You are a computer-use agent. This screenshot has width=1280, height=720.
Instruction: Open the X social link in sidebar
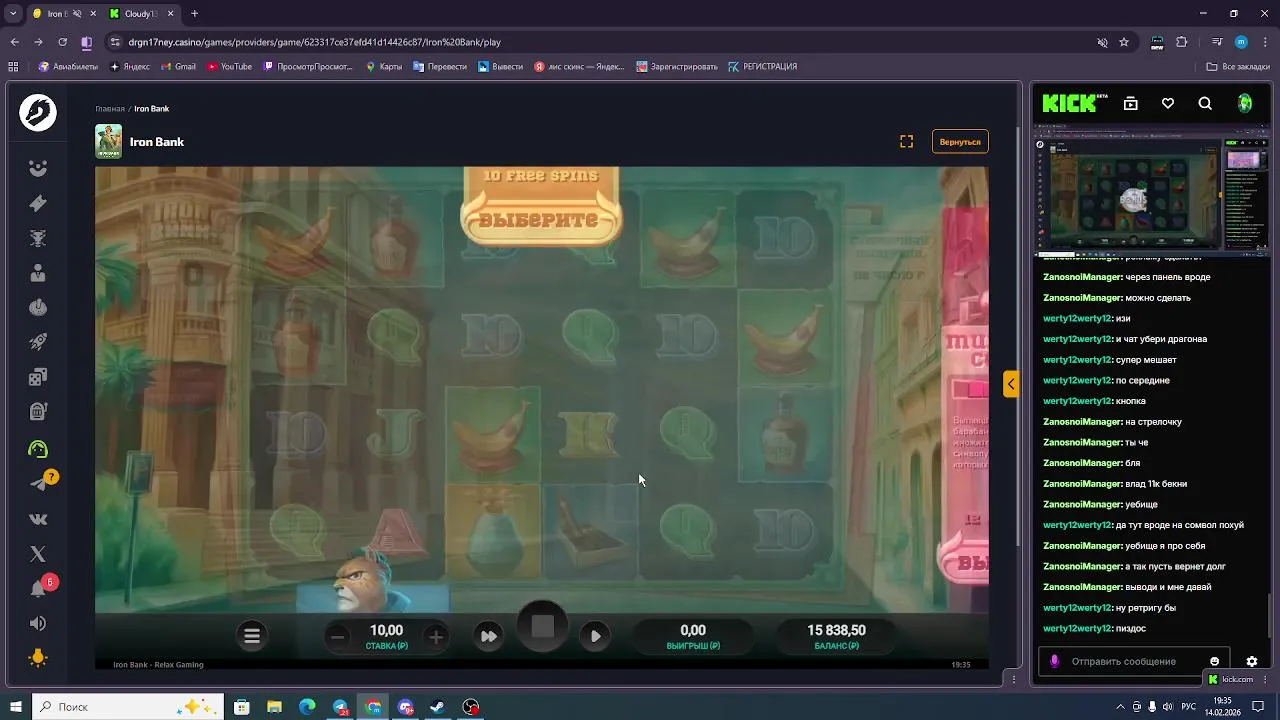point(38,554)
